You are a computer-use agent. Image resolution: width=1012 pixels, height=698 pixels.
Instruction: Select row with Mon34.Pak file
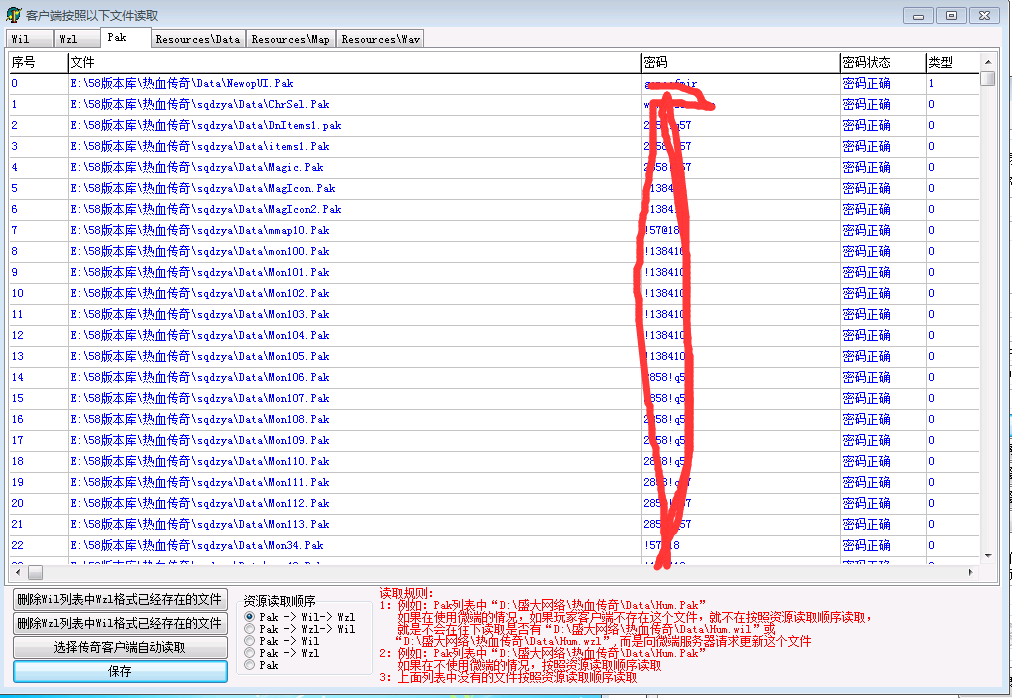494,545
